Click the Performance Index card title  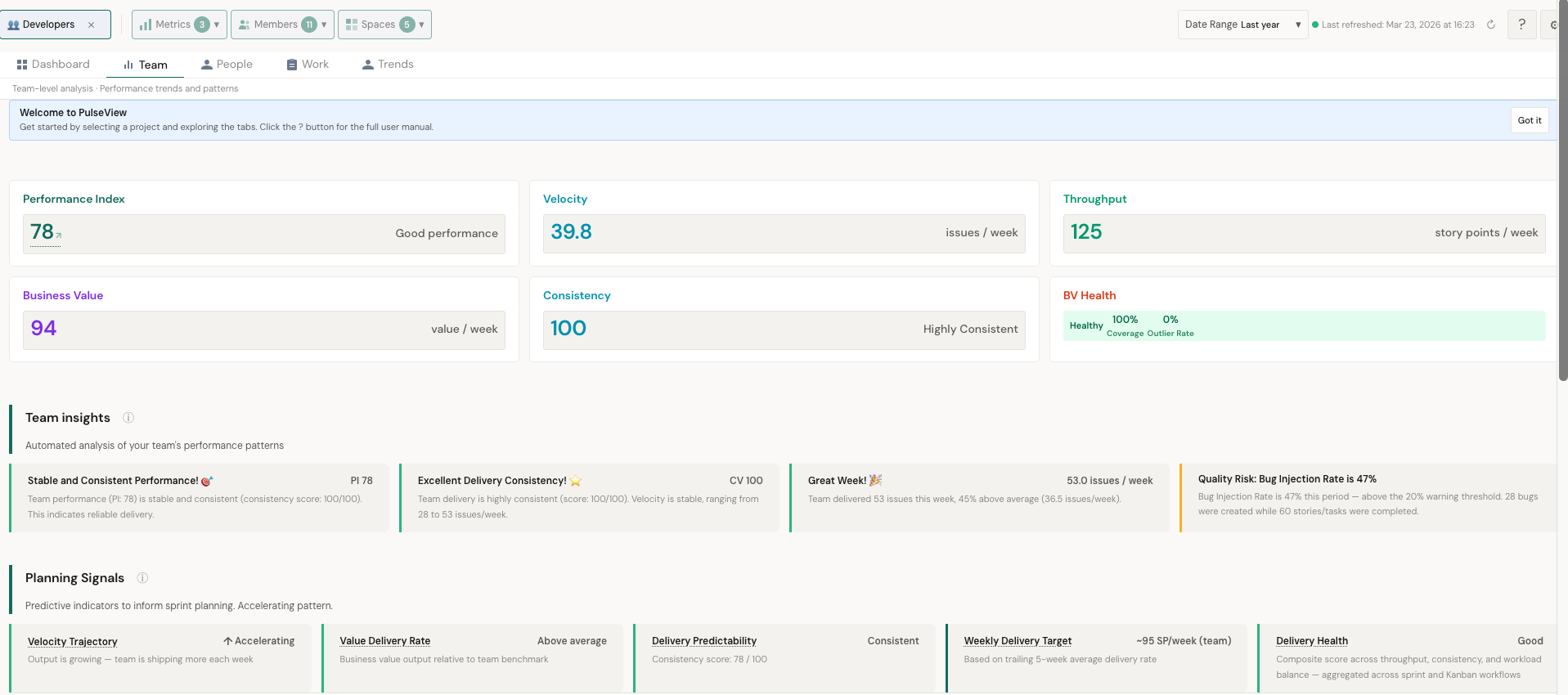pyautogui.click(x=74, y=199)
